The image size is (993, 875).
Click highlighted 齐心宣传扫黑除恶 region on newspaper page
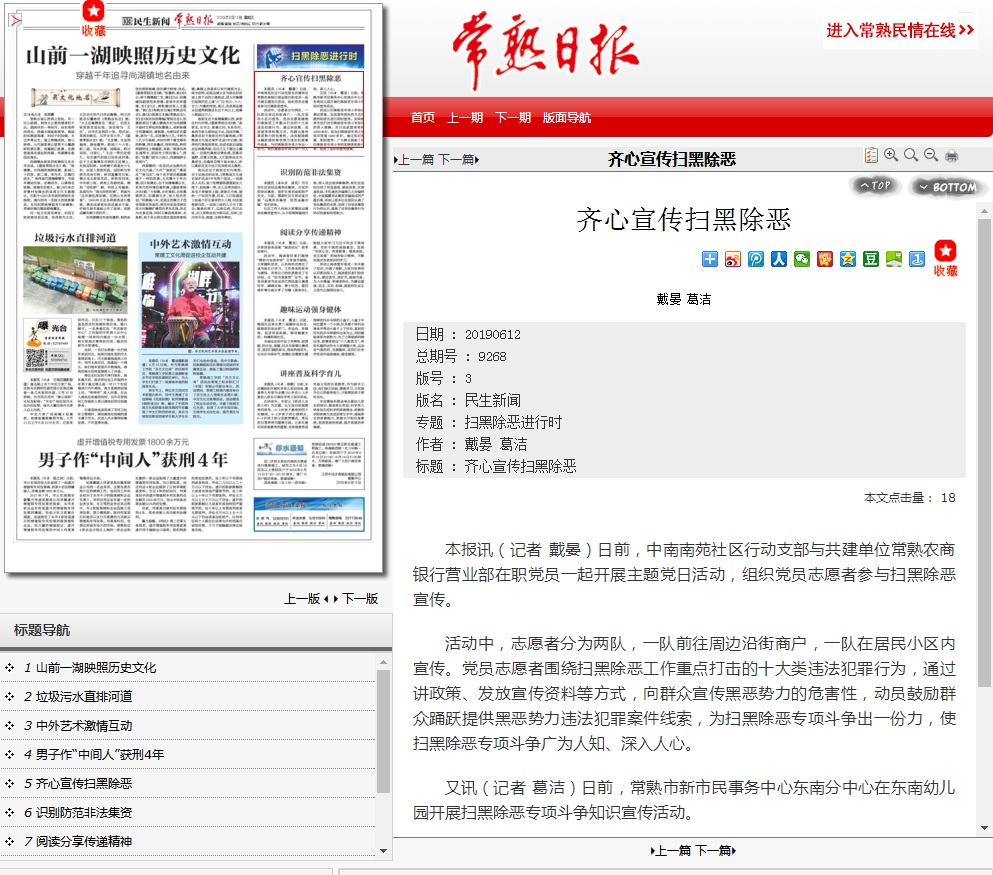309,109
